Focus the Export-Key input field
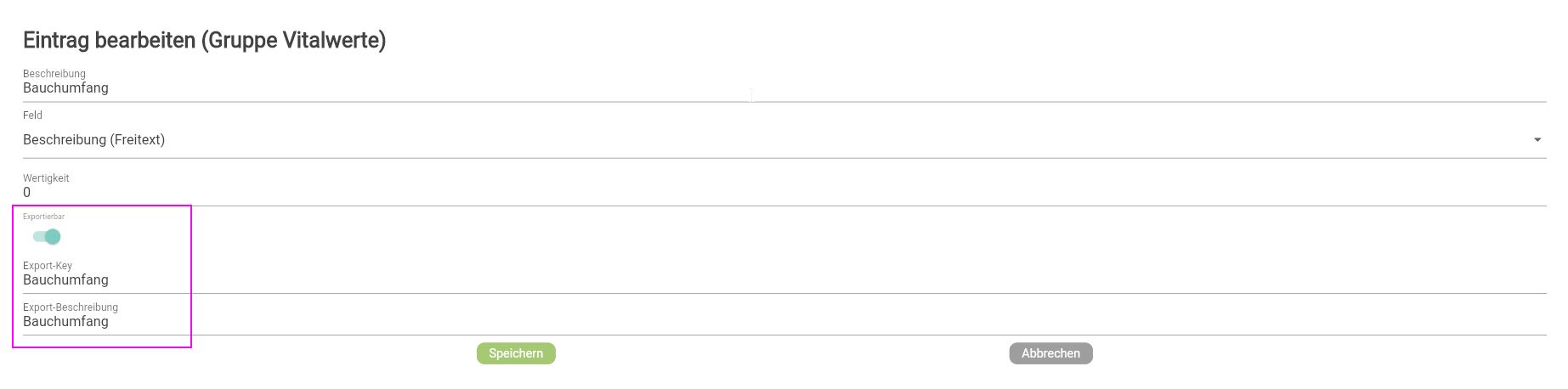Screen dimensions: 1568x389 [x=765, y=280]
